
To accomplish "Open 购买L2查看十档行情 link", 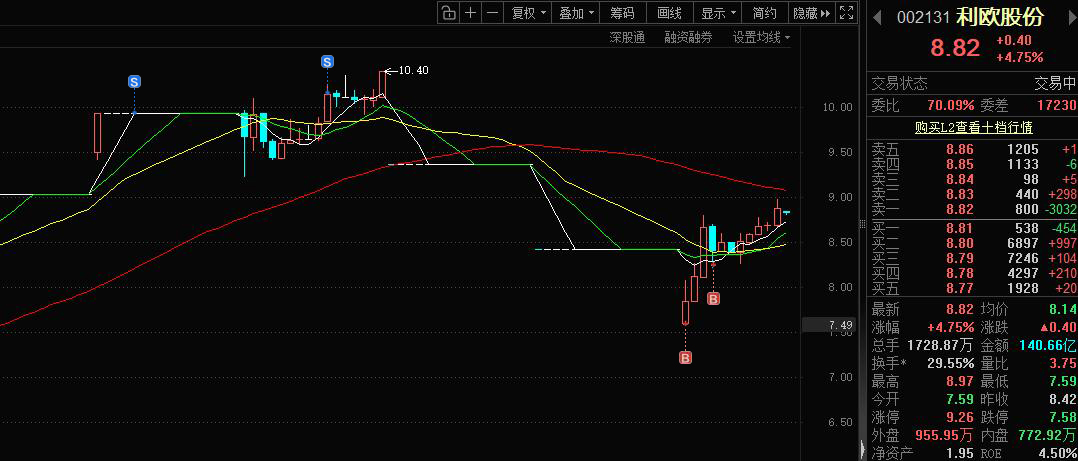I will click(x=974, y=128).
